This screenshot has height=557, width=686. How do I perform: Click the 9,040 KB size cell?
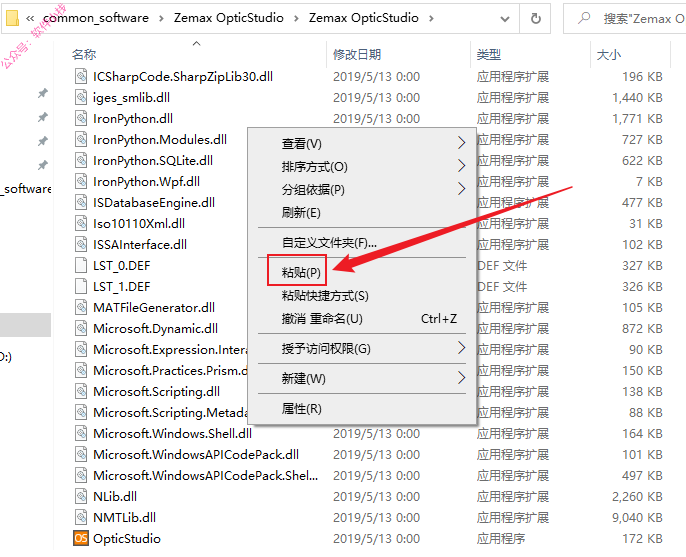(637, 518)
